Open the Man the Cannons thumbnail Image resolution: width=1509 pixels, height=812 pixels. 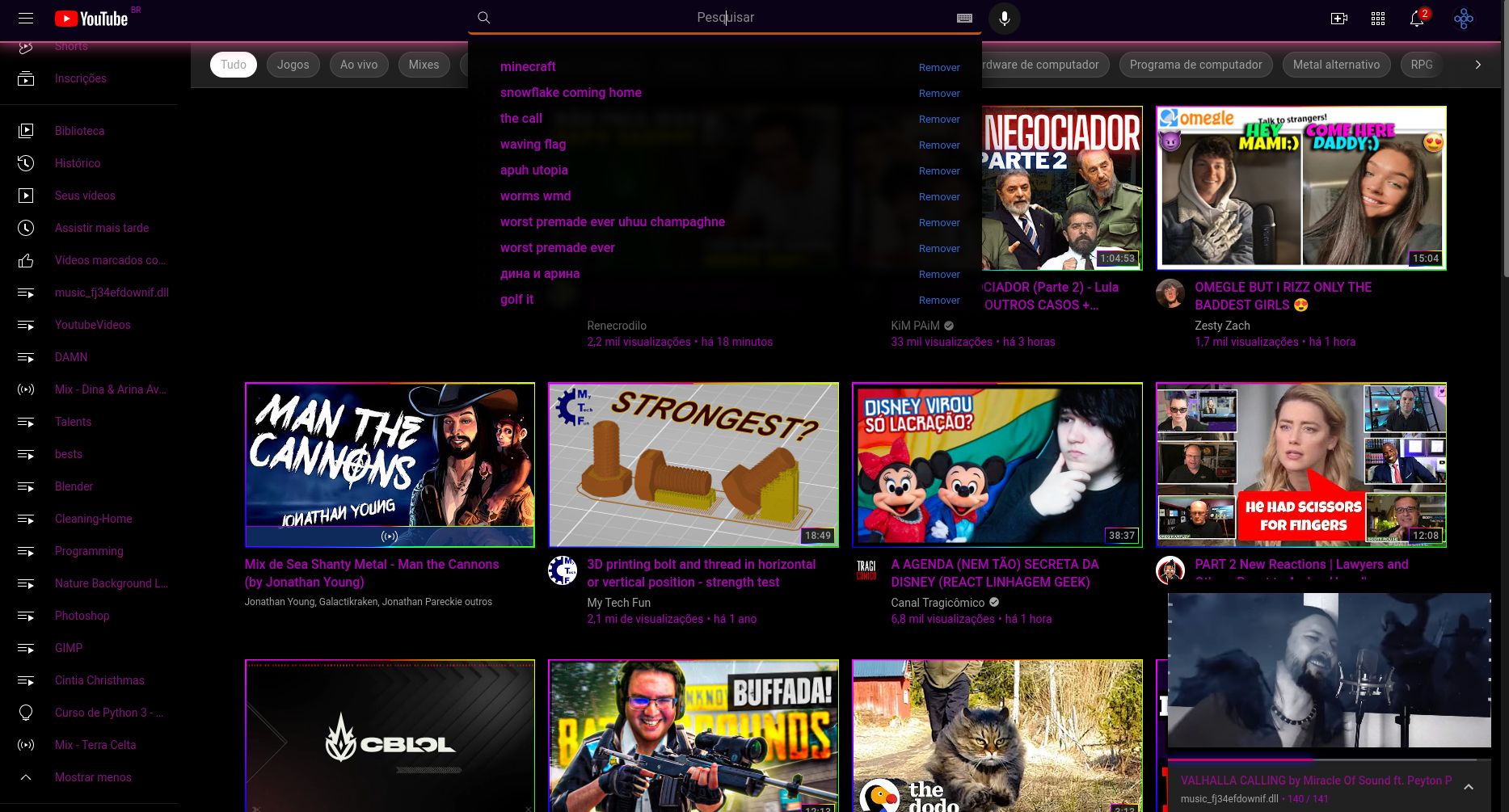point(390,465)
